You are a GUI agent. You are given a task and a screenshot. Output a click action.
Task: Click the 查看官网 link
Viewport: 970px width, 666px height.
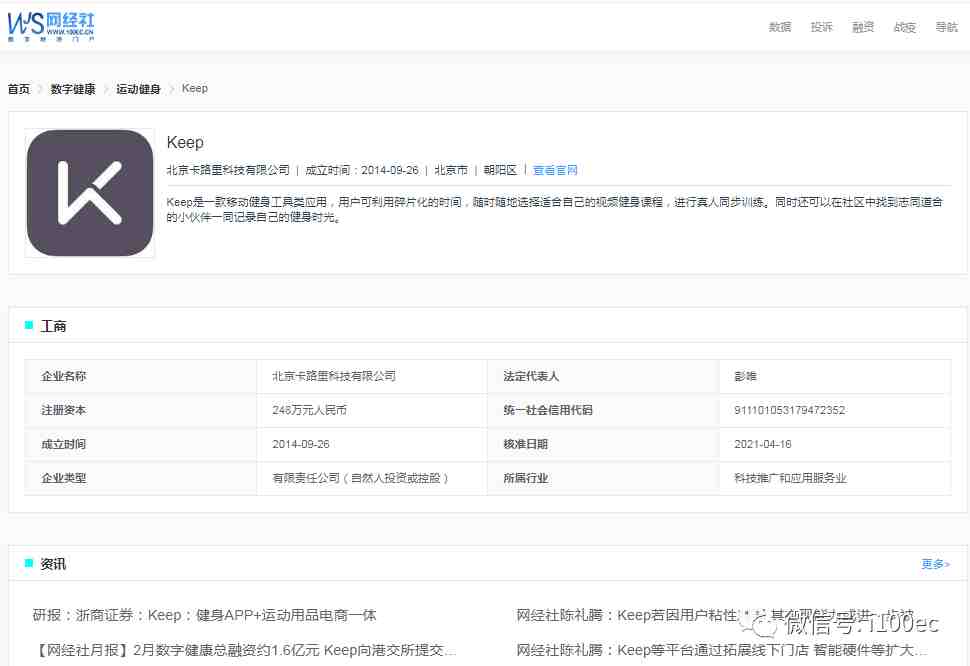[x=555, y=170]
